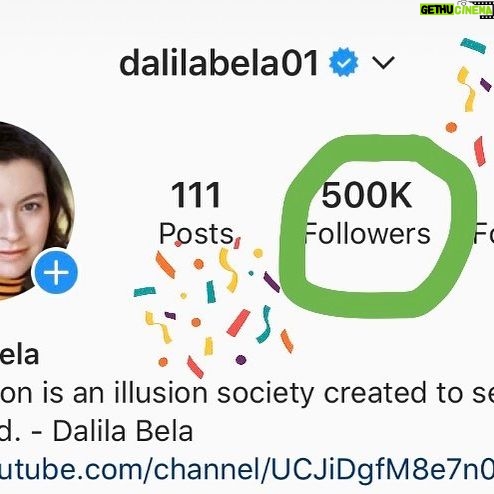The width and height of the screenshot is (494, 494).
Task: Open the Posts label
Action: point(196,234)
